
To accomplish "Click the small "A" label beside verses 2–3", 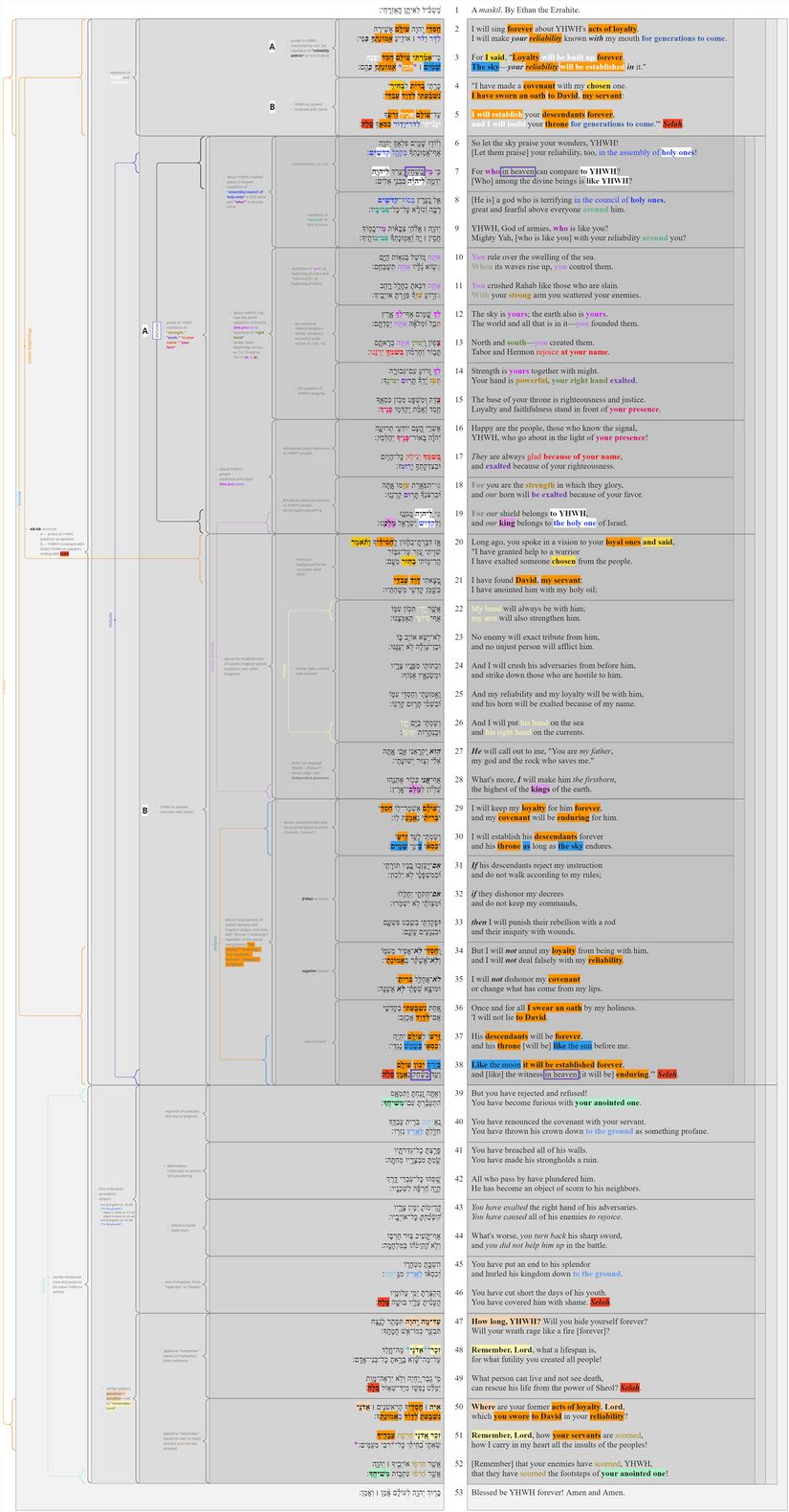I will point(272,47).
